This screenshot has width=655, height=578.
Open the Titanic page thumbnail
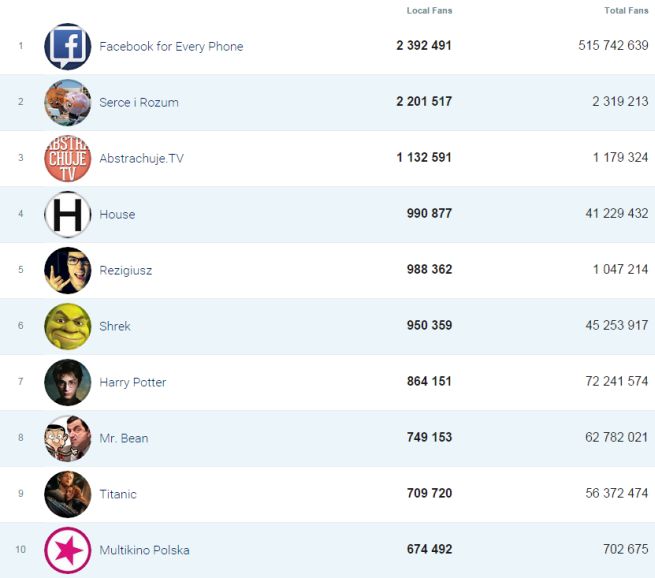click(67, 494)
